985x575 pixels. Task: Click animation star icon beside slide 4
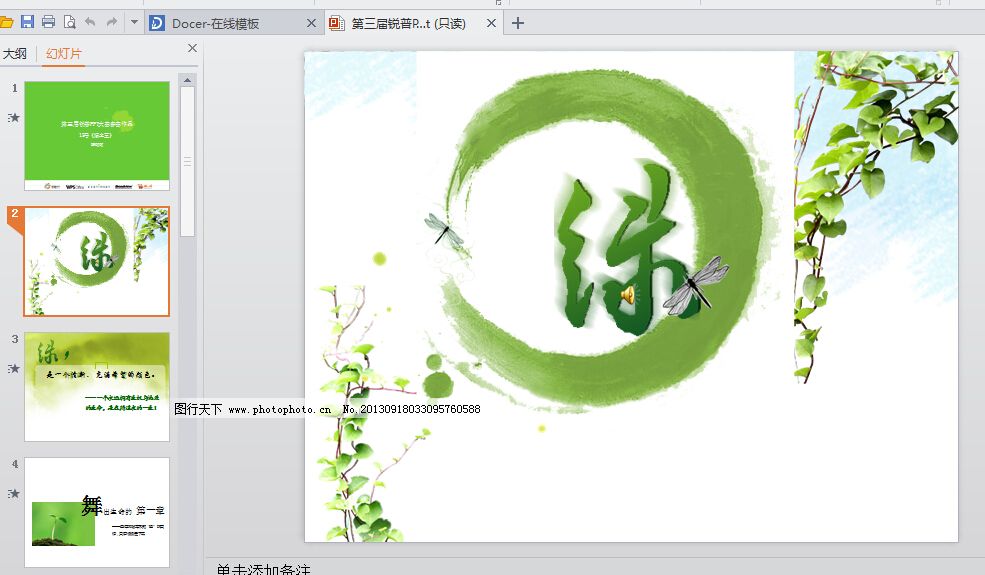click(14, 493)
